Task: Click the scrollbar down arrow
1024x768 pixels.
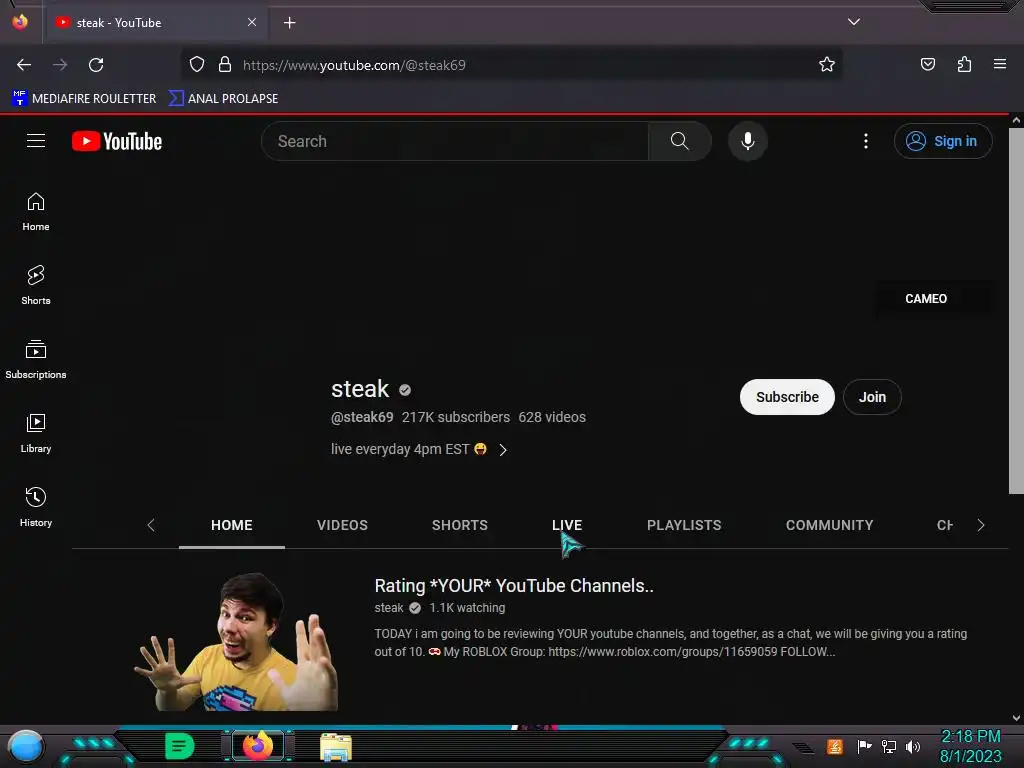Action: click(1016, 718)
